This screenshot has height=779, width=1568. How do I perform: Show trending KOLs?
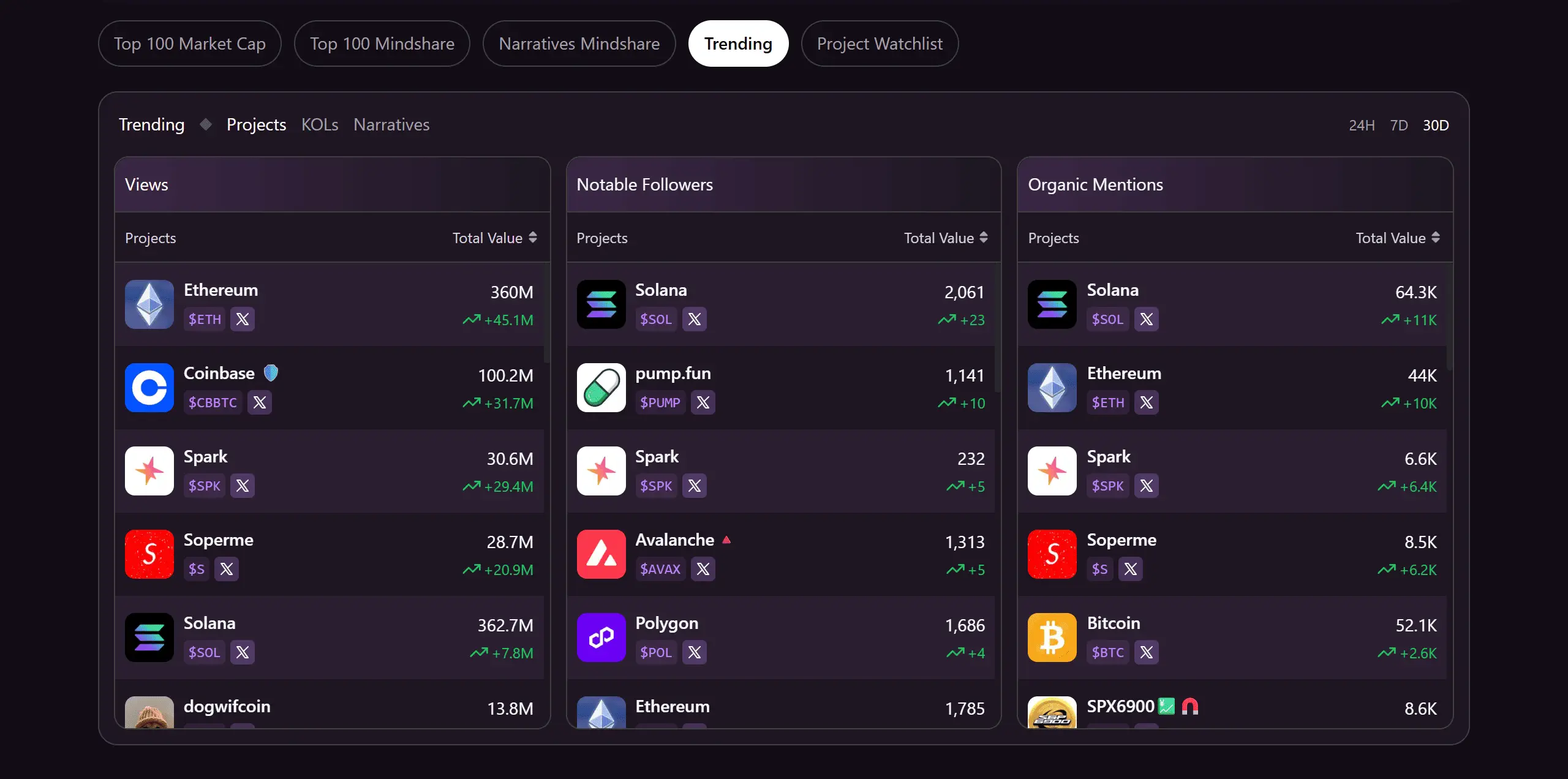pos(319,125)
